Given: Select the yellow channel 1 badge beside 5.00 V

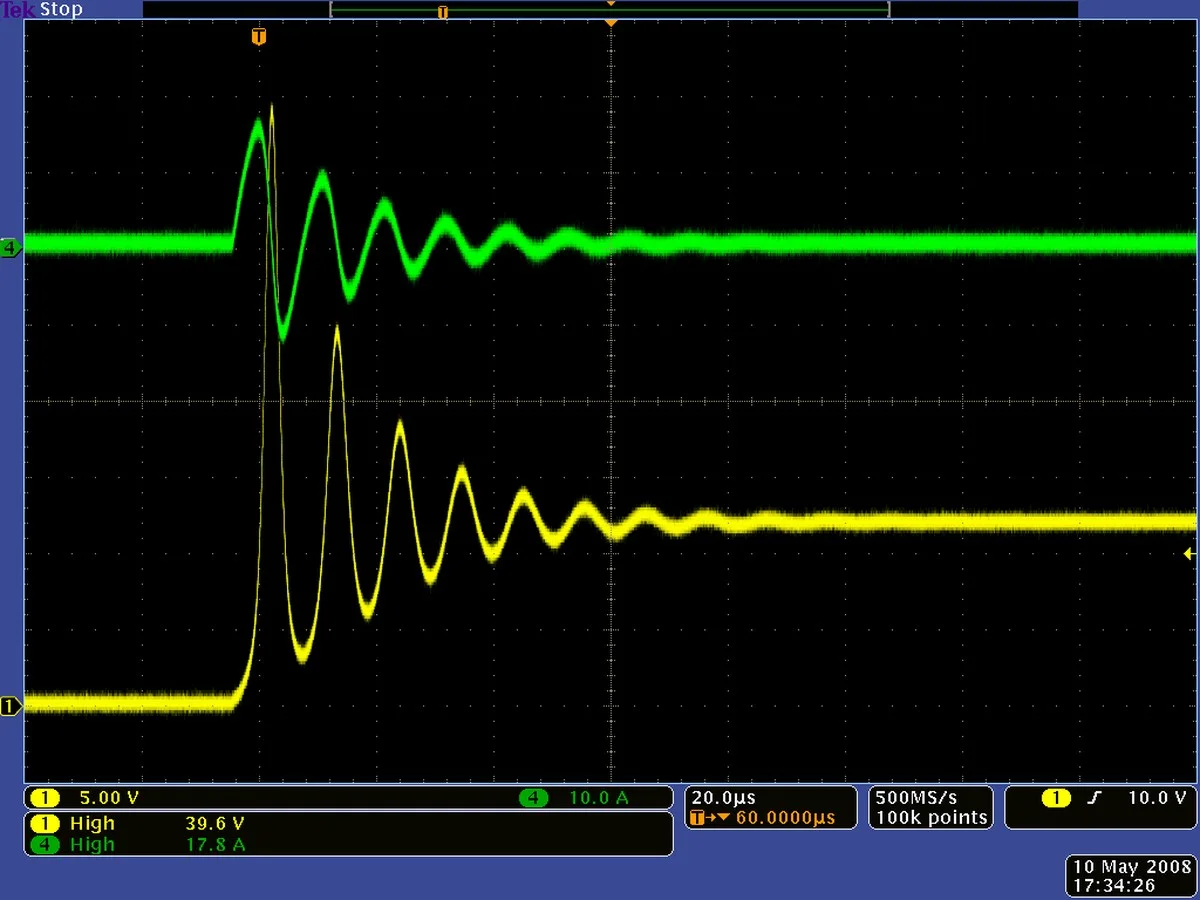Looking at the screenshot, I should (x=45, y=798).
